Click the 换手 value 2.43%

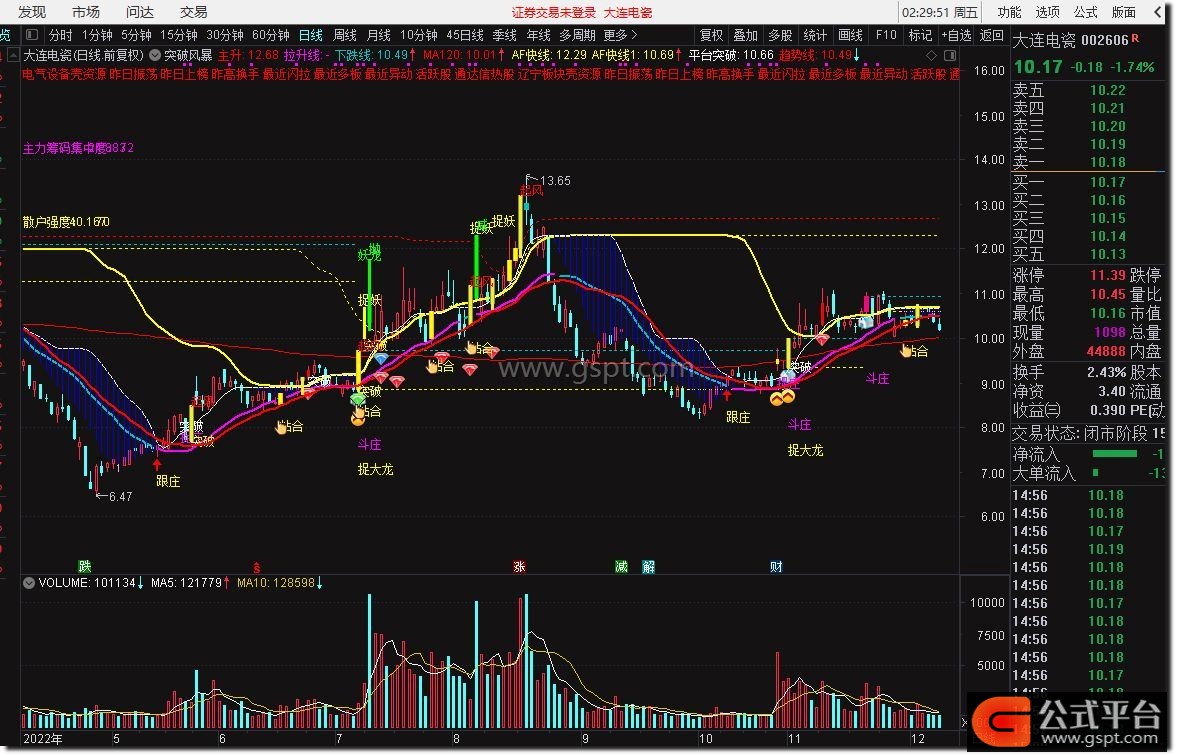click(1106, 372)
